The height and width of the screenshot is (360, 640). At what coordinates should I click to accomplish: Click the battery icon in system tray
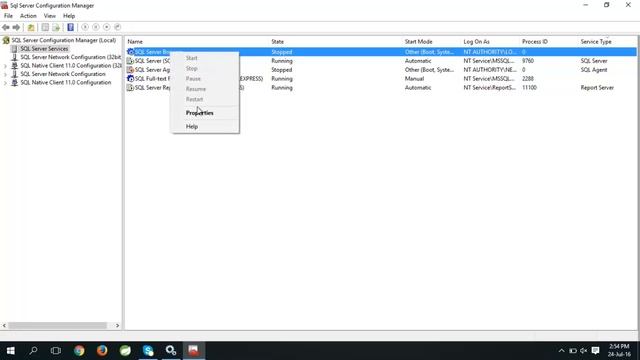pos(573,351)
